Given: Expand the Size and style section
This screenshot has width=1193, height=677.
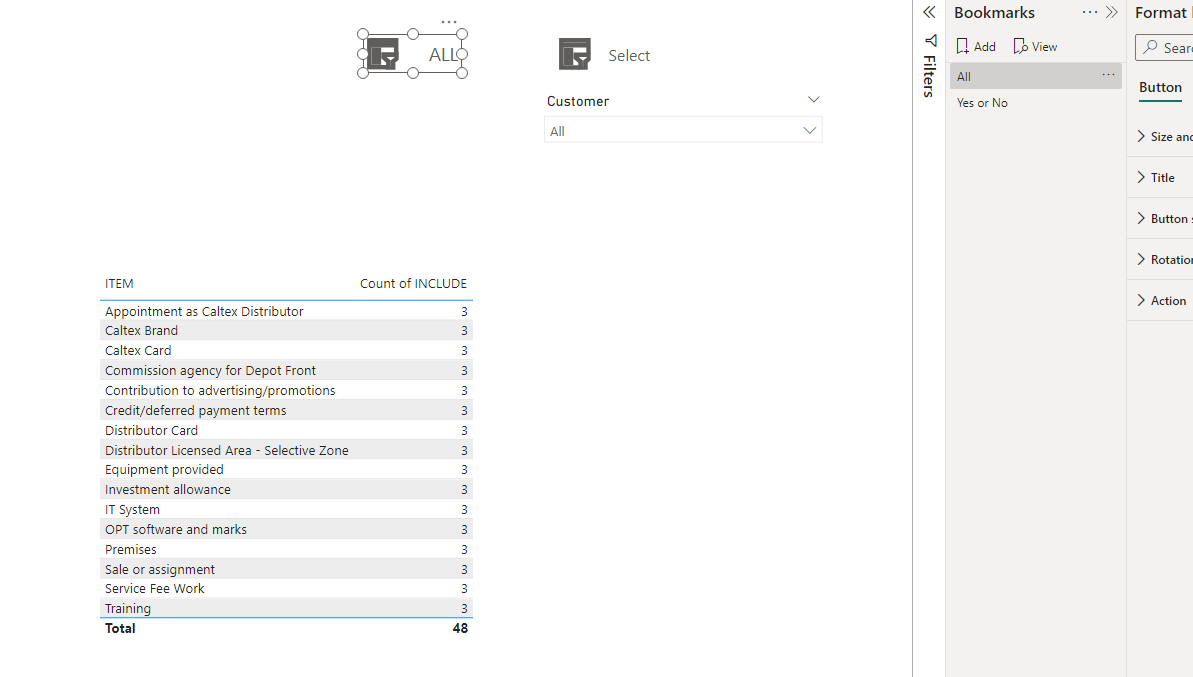Looking at the screenshot, I should [x=1141, y=136].
